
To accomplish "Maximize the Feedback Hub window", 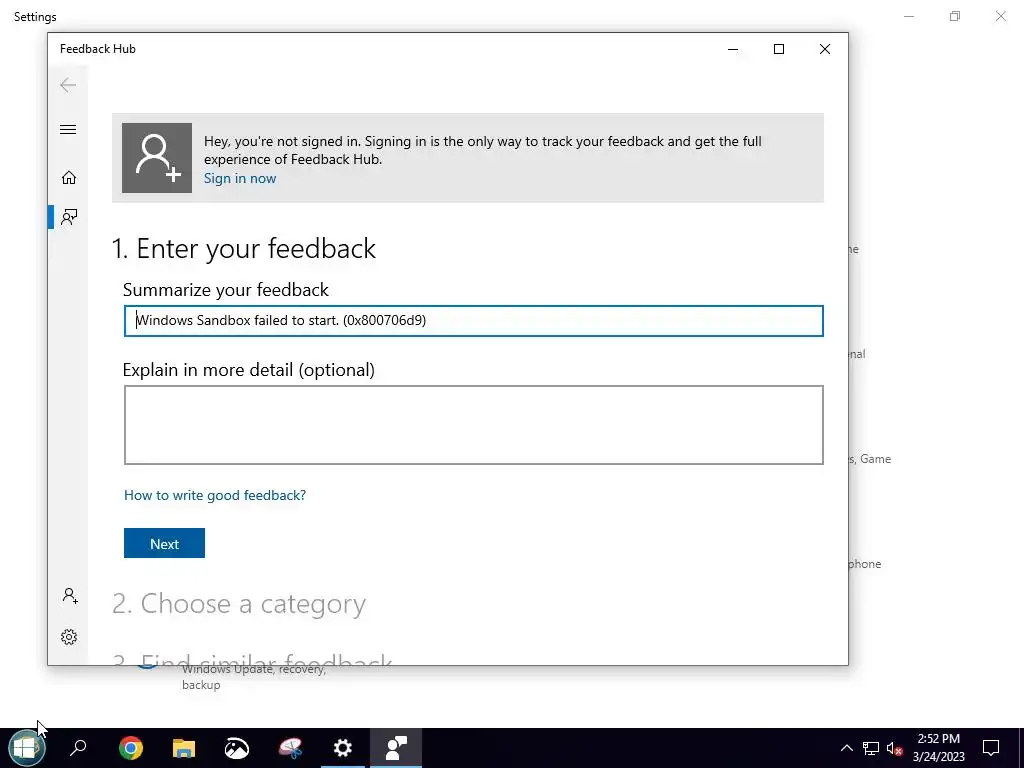I will click(778, 49).
